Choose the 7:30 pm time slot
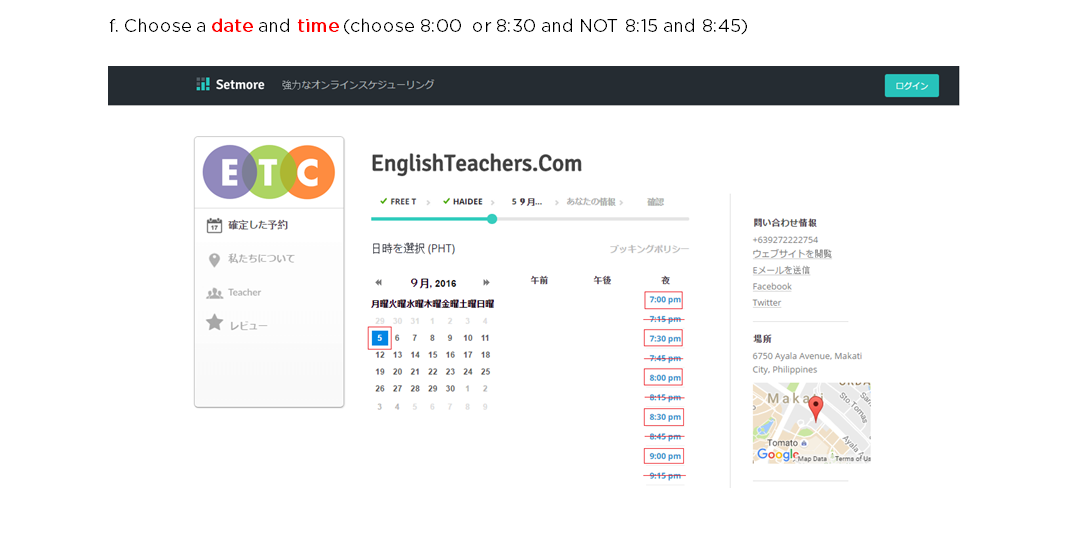This screenshot has width=1068, height=539. (664, 339)
